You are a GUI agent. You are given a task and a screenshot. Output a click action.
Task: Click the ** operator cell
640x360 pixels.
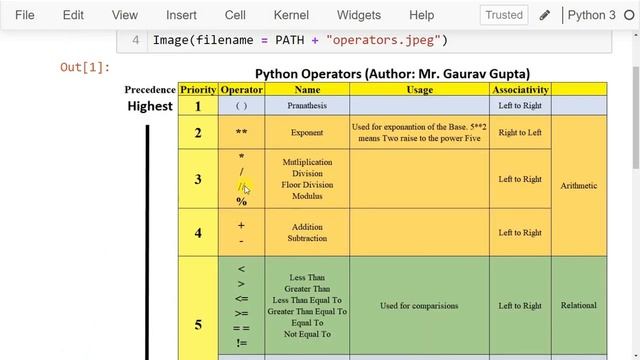(242, 133)
